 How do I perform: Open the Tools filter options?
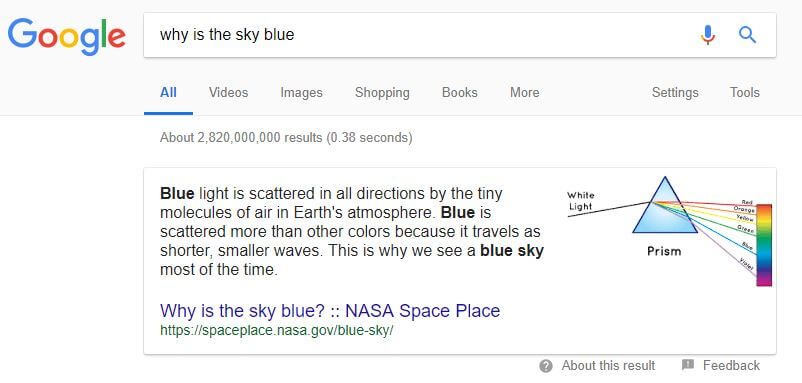744,93
